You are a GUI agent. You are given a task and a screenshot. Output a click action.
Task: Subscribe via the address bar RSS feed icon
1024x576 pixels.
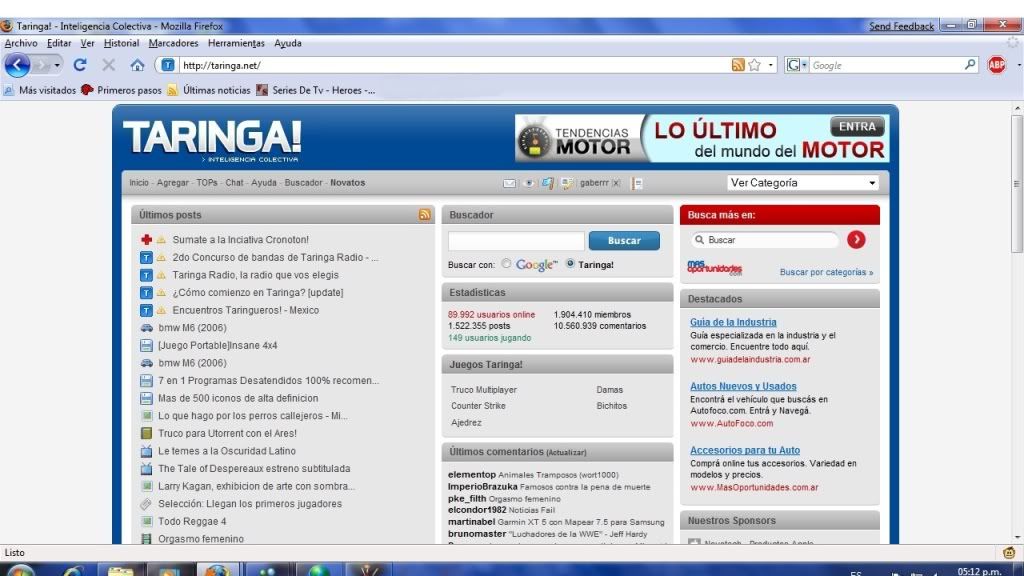(x=738, y=65)
